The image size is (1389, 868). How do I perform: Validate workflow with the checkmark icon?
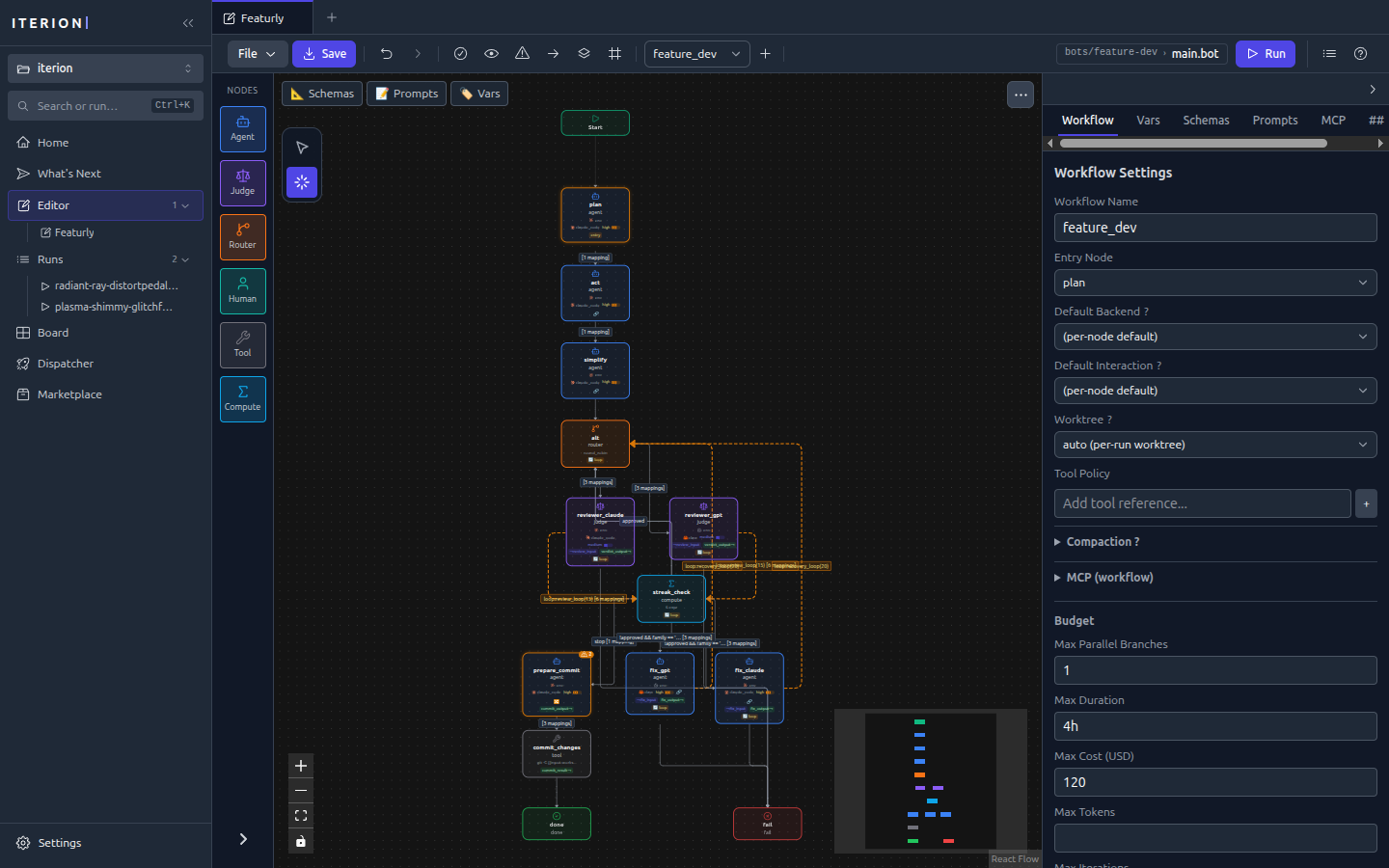click(x=461, y=54)
